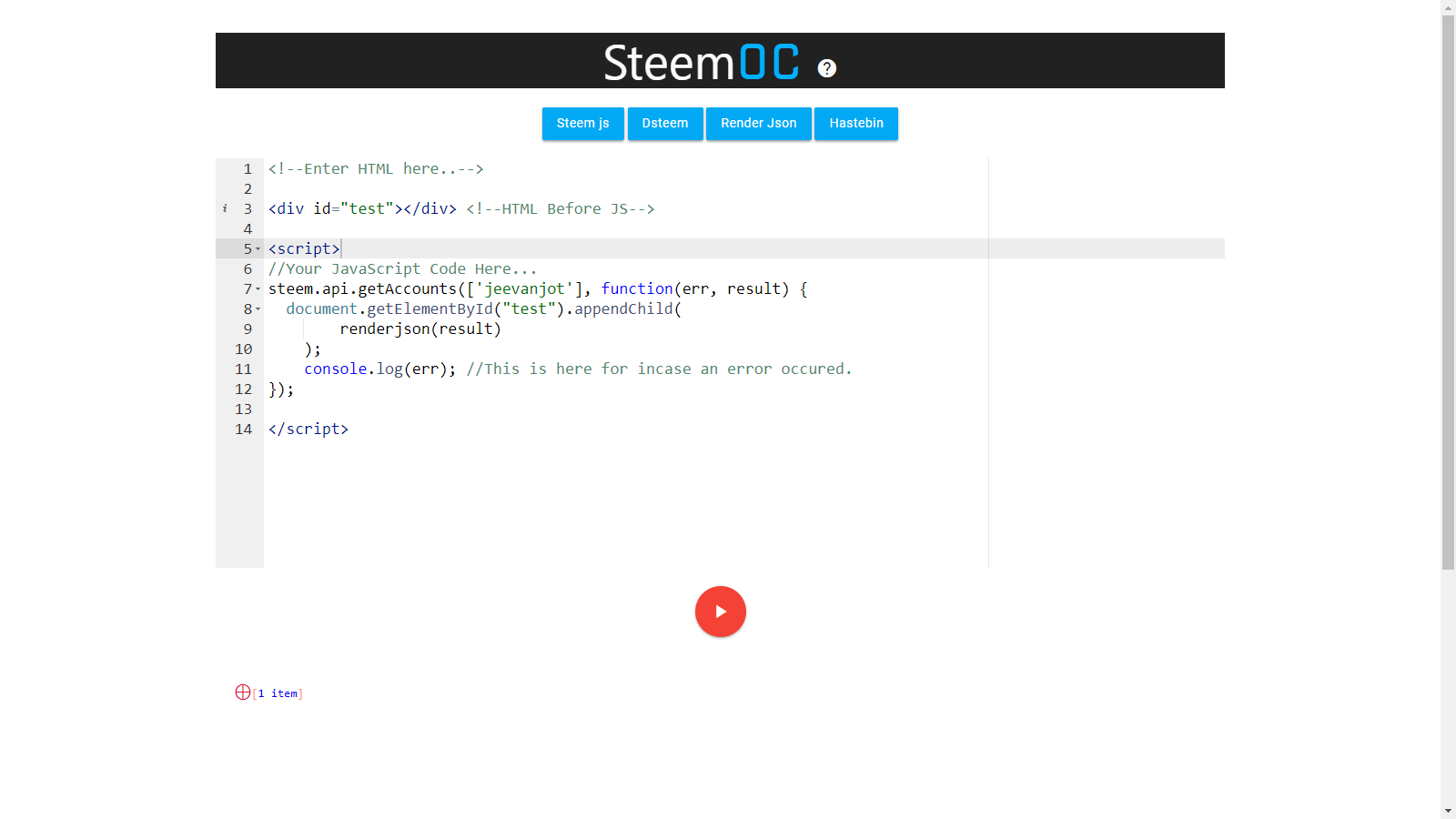Image resolution: width=1456 pixels, height=819 pixels.
Task: Click the scrollbar down arrow
Action: click(x=1448, y=811)
